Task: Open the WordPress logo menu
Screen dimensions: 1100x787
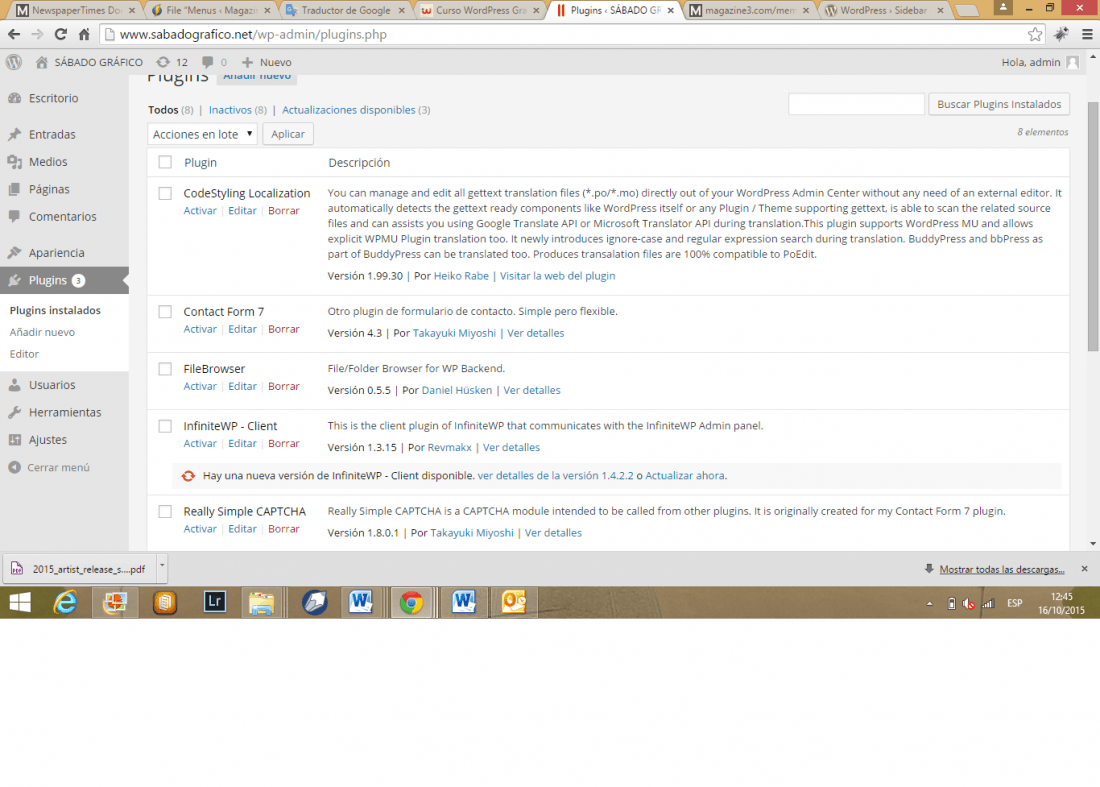Action: [14, 62]
